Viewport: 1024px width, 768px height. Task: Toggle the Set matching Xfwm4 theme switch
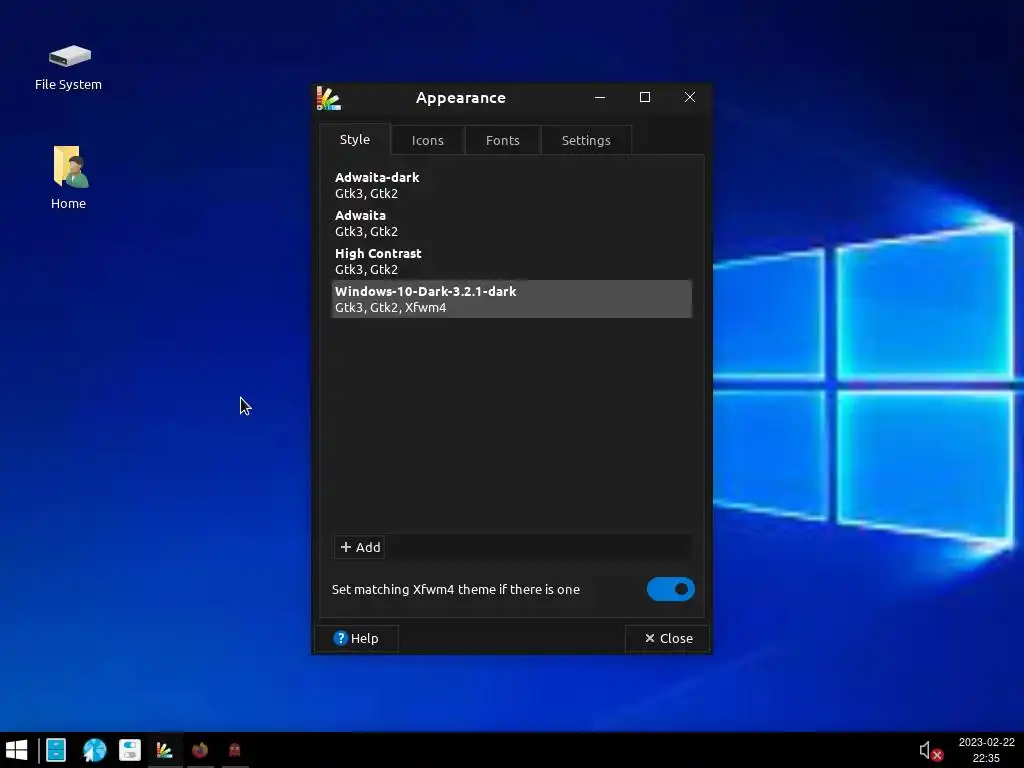671,589
